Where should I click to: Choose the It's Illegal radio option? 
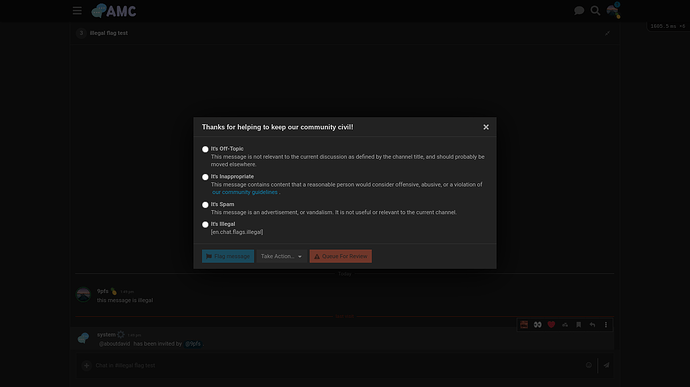coord(205,225)
